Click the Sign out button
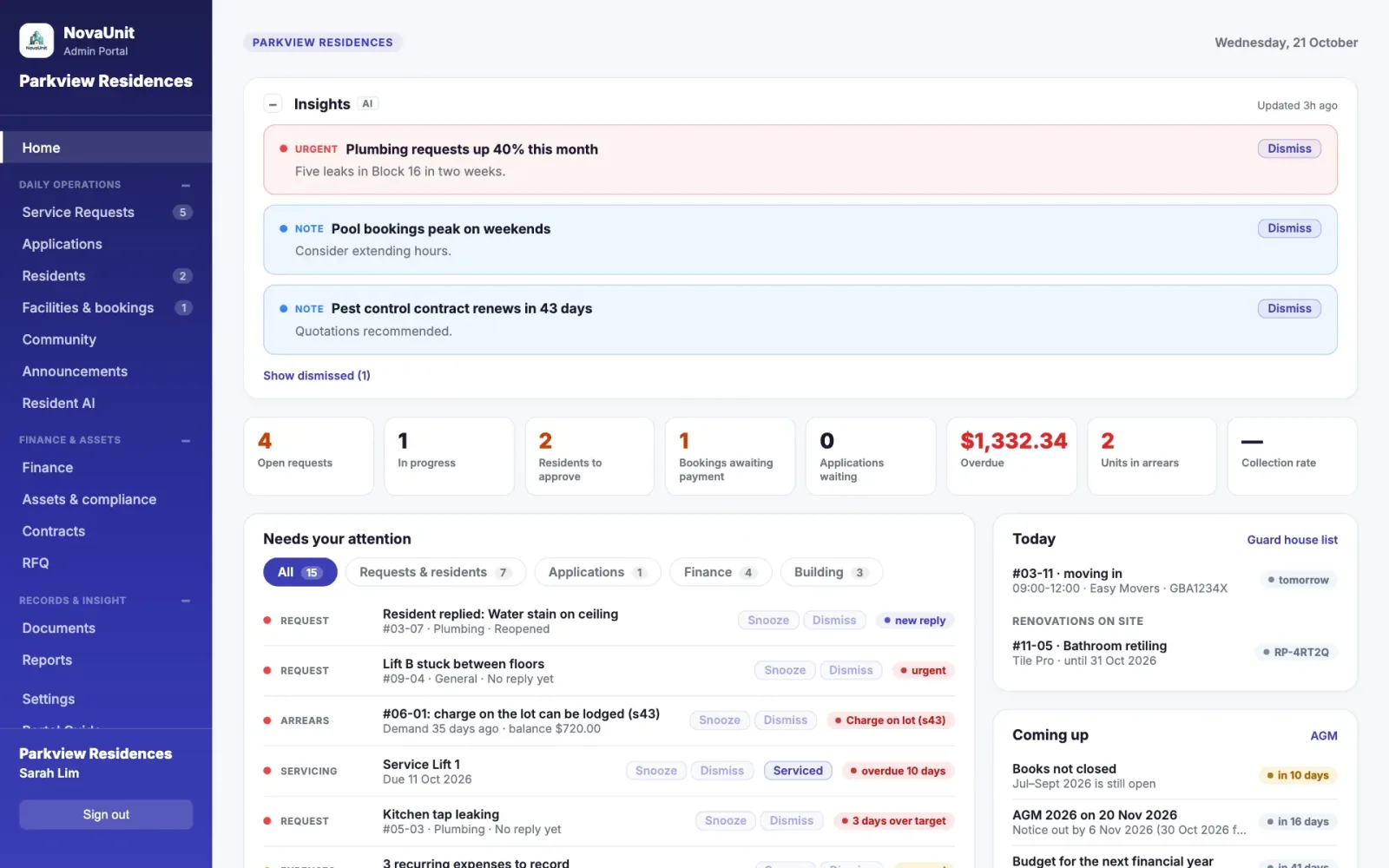Screen dimensions: 1389x868 point(106,815)
